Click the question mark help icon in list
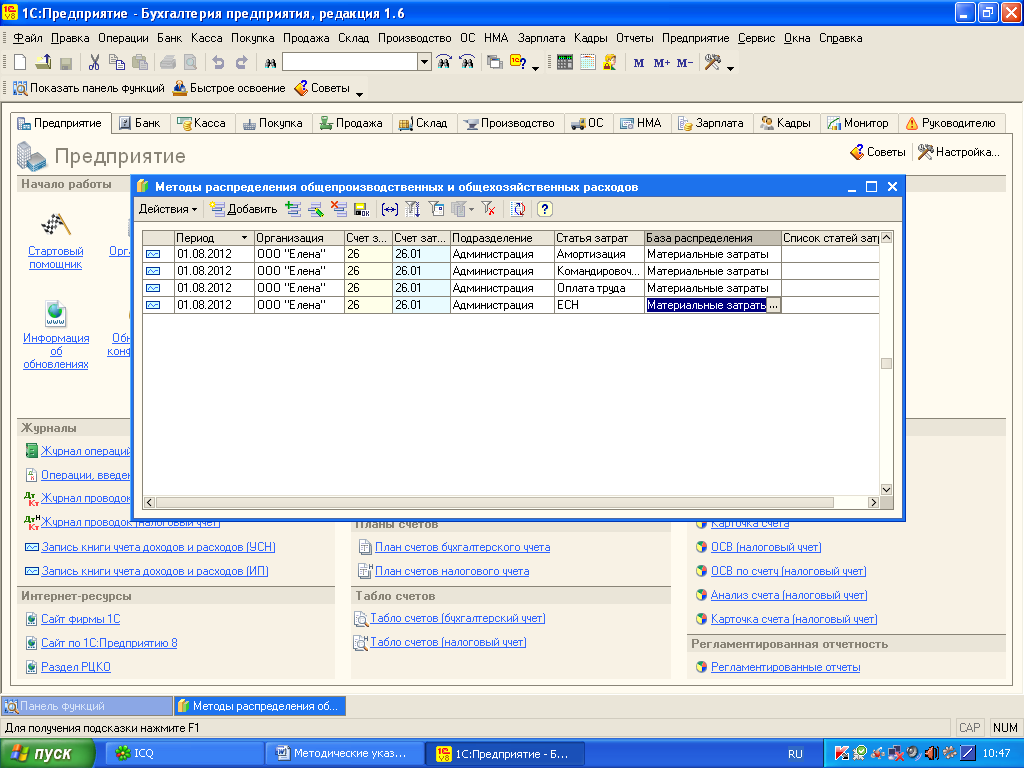Viewport: 1024px width, 768px height. (545, 209)
